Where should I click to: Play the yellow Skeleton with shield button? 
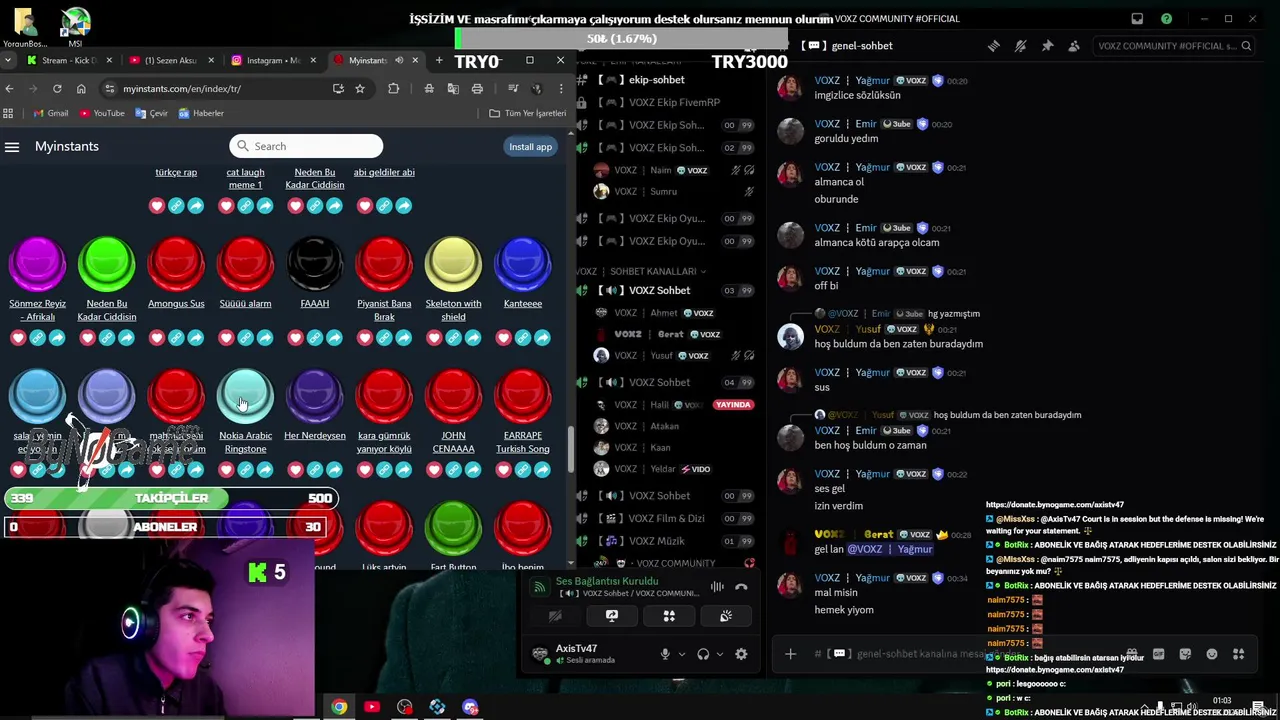click(453, 264)
